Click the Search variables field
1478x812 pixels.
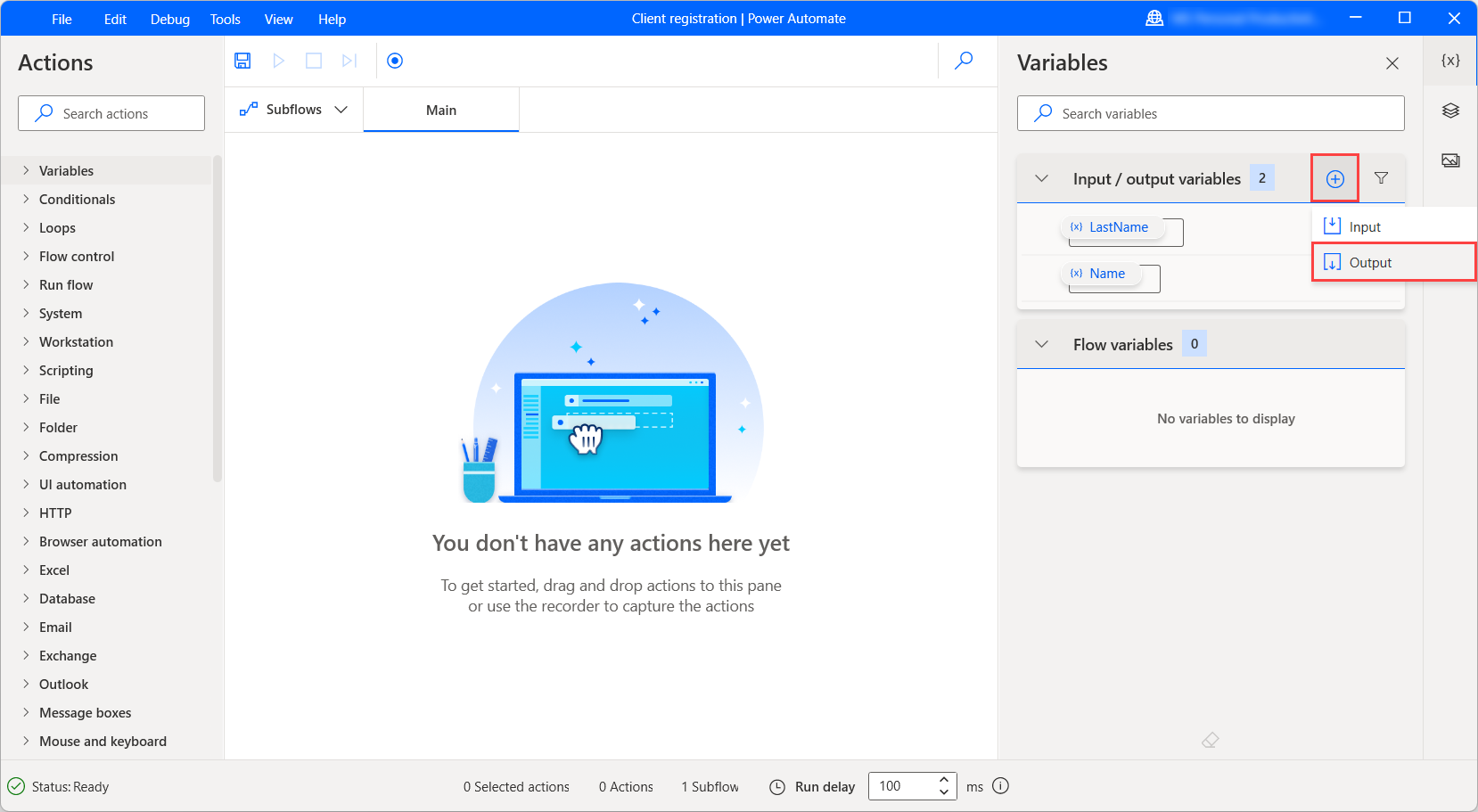point(1210,113)
